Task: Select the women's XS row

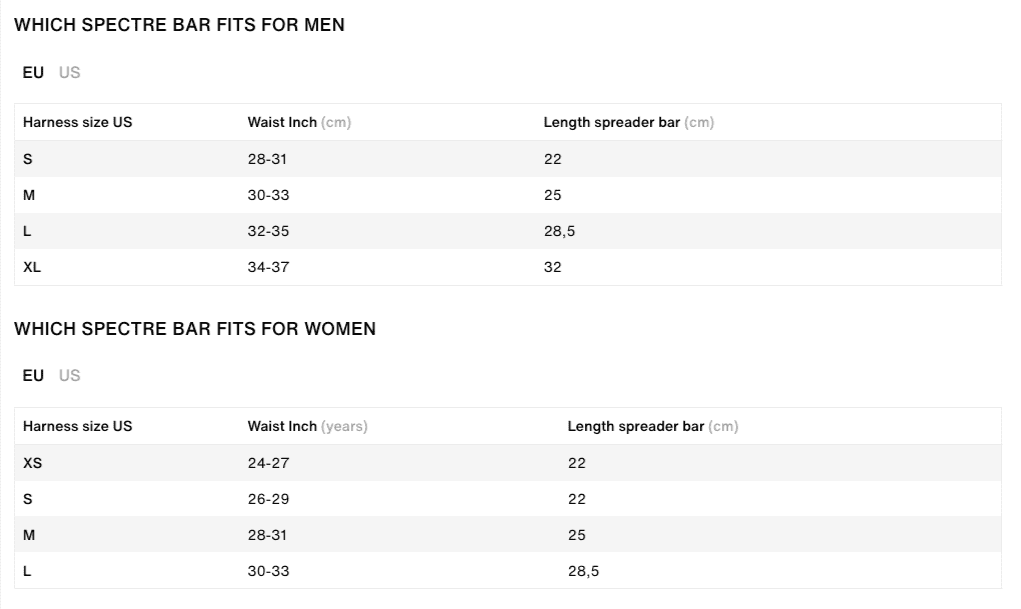Action: [x=508, y=463]
